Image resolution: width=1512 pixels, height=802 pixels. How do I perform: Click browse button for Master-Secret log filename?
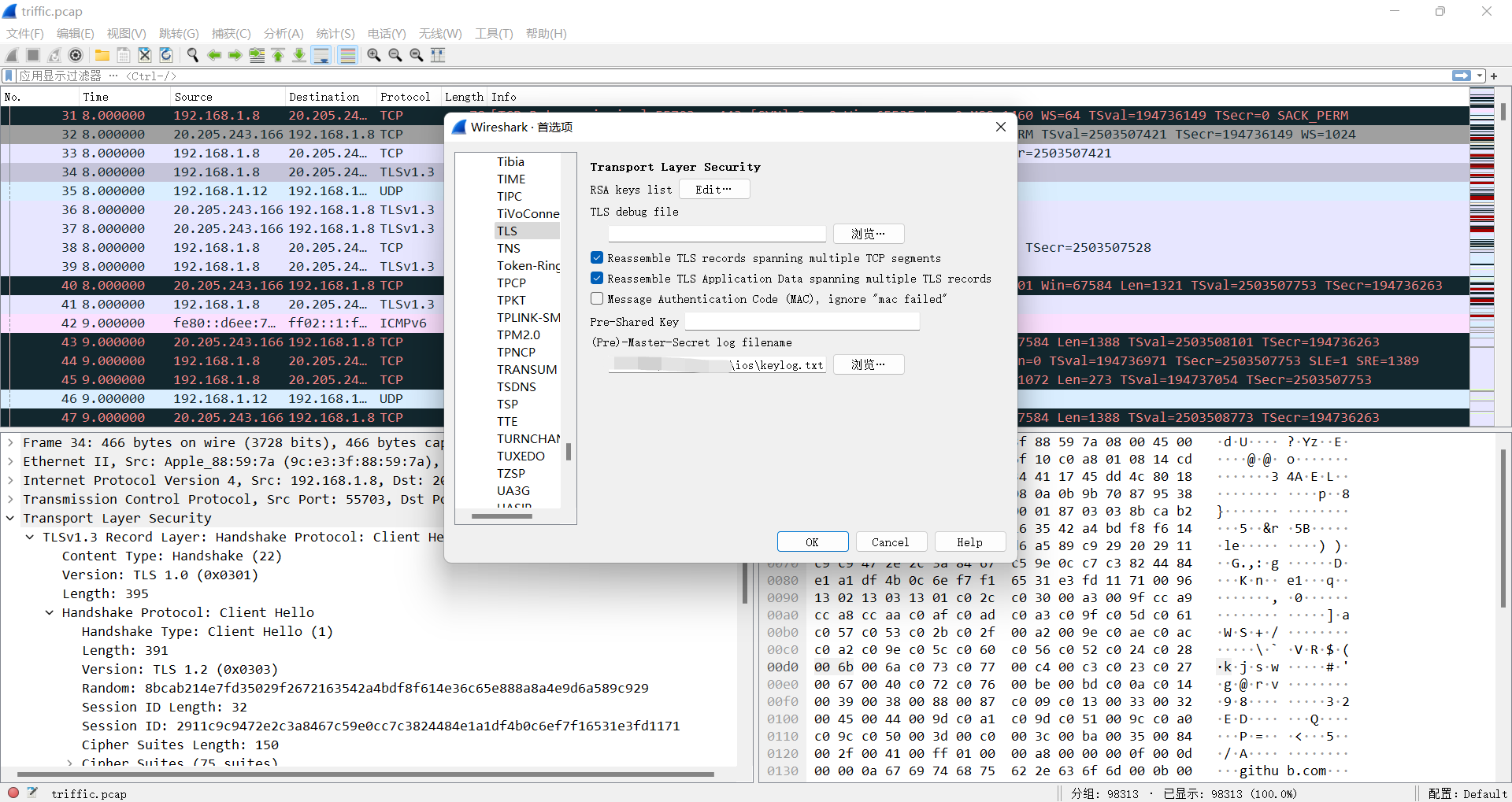point(869,364)
